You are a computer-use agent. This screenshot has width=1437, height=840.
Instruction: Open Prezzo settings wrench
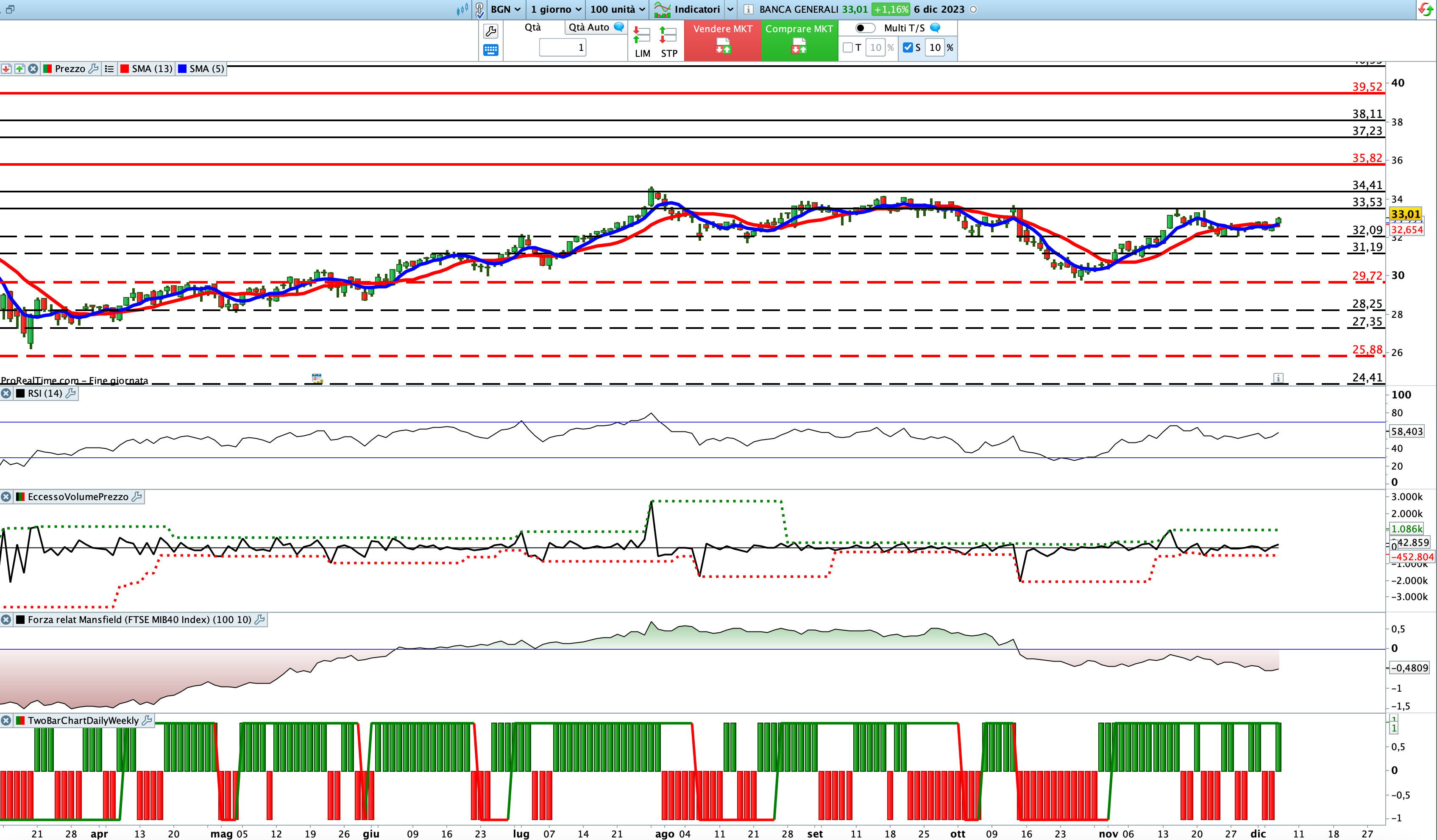pyautogui.click(x=94, y=68)
